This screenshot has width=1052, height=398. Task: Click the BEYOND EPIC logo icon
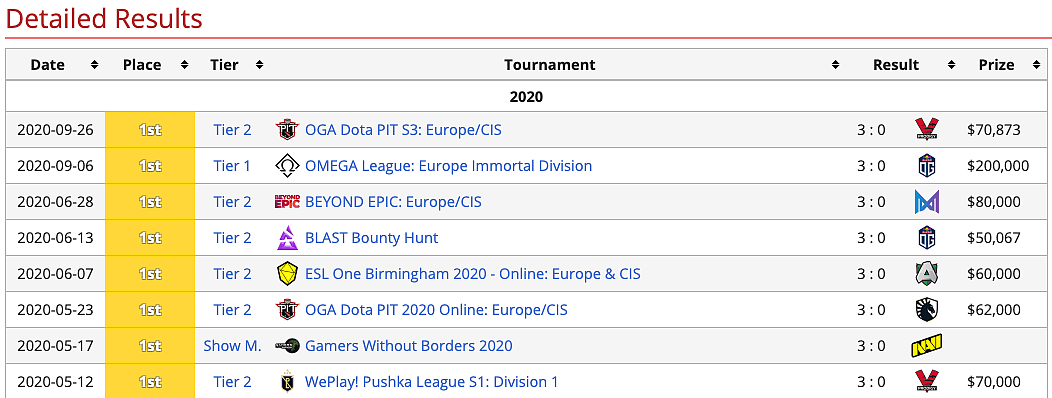(286, 202)
